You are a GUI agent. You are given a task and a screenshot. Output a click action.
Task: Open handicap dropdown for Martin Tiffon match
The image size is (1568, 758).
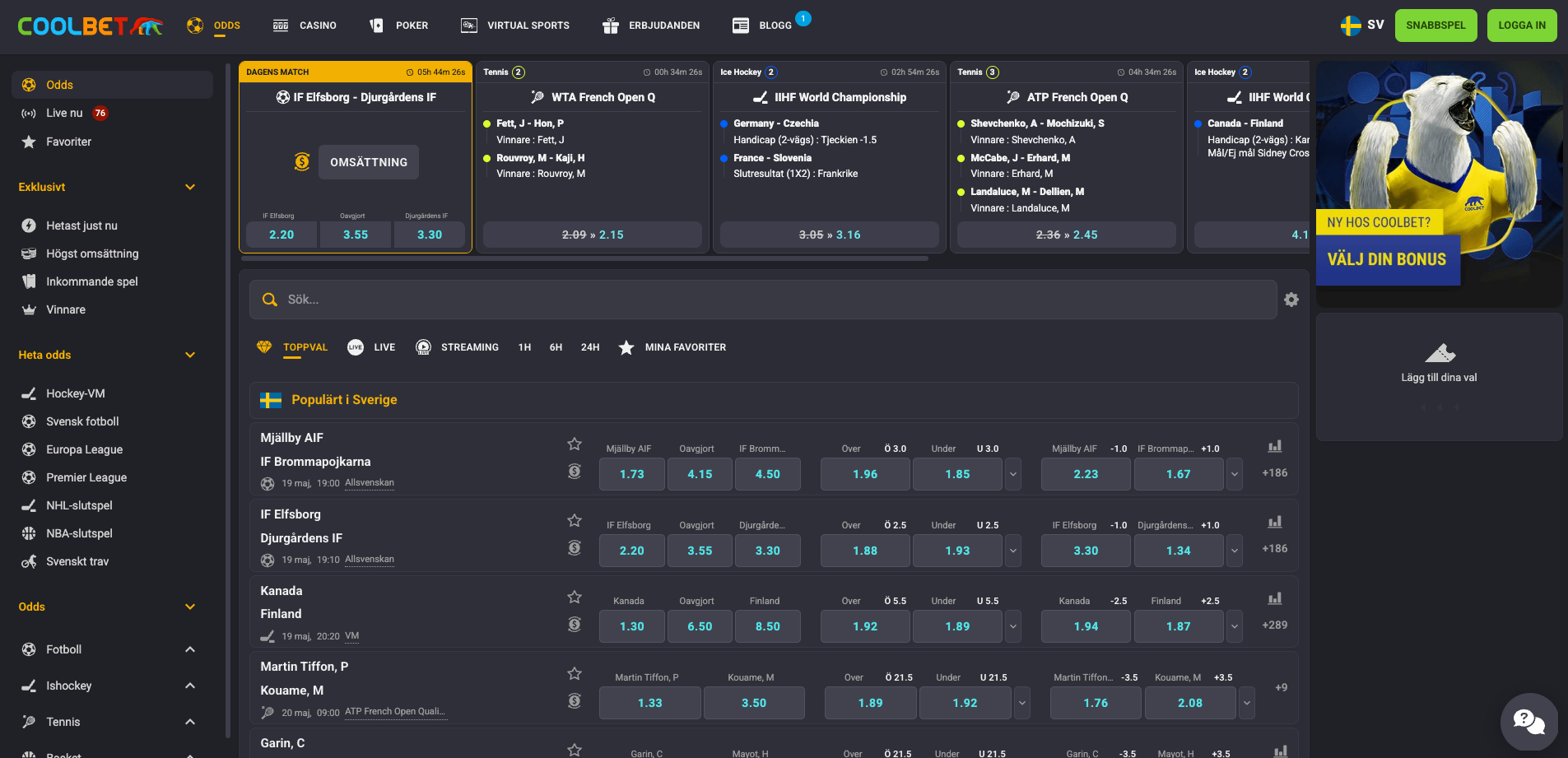[1247, 703]
